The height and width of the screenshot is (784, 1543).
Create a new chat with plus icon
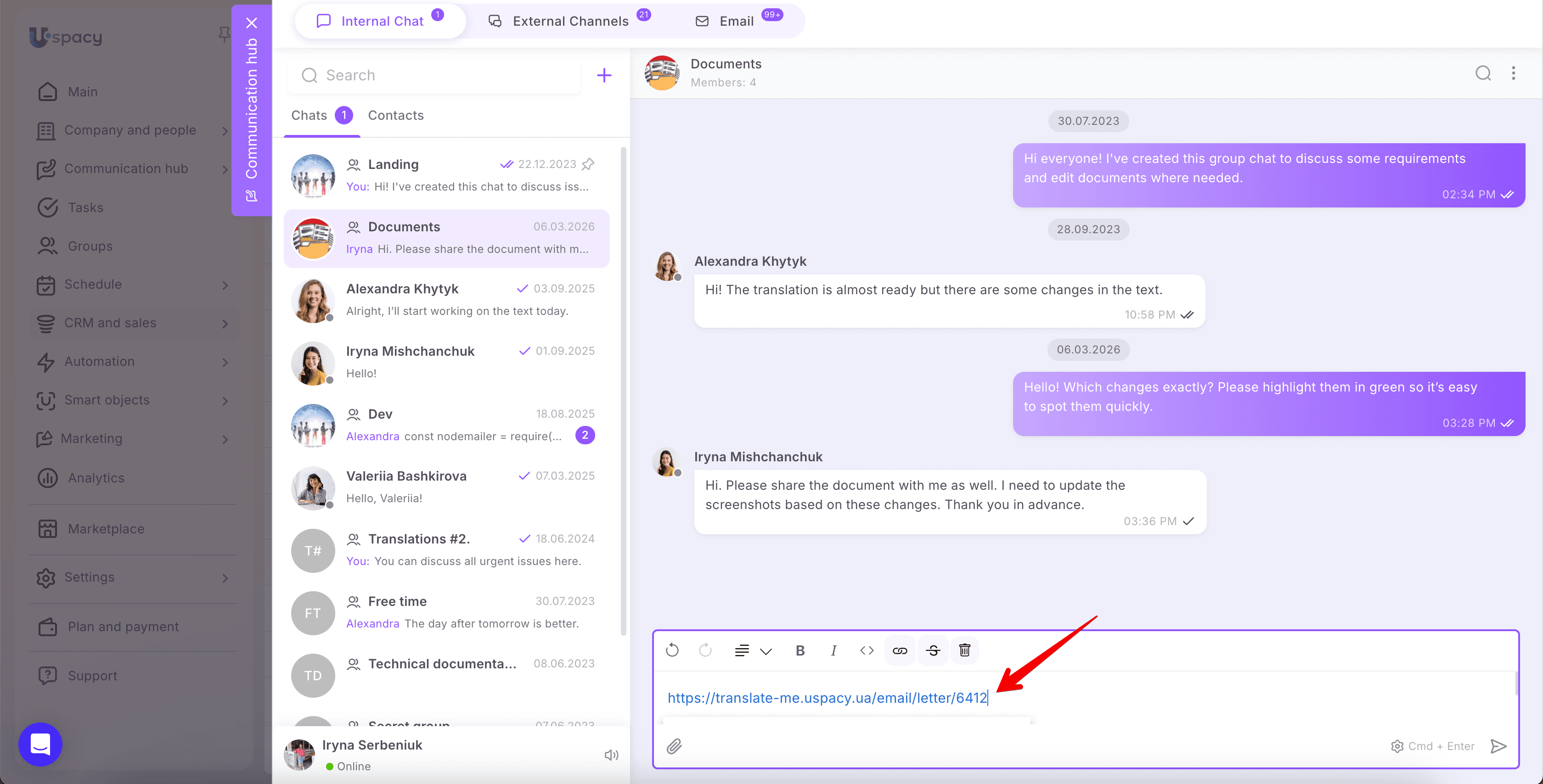[x=604, y=75]
